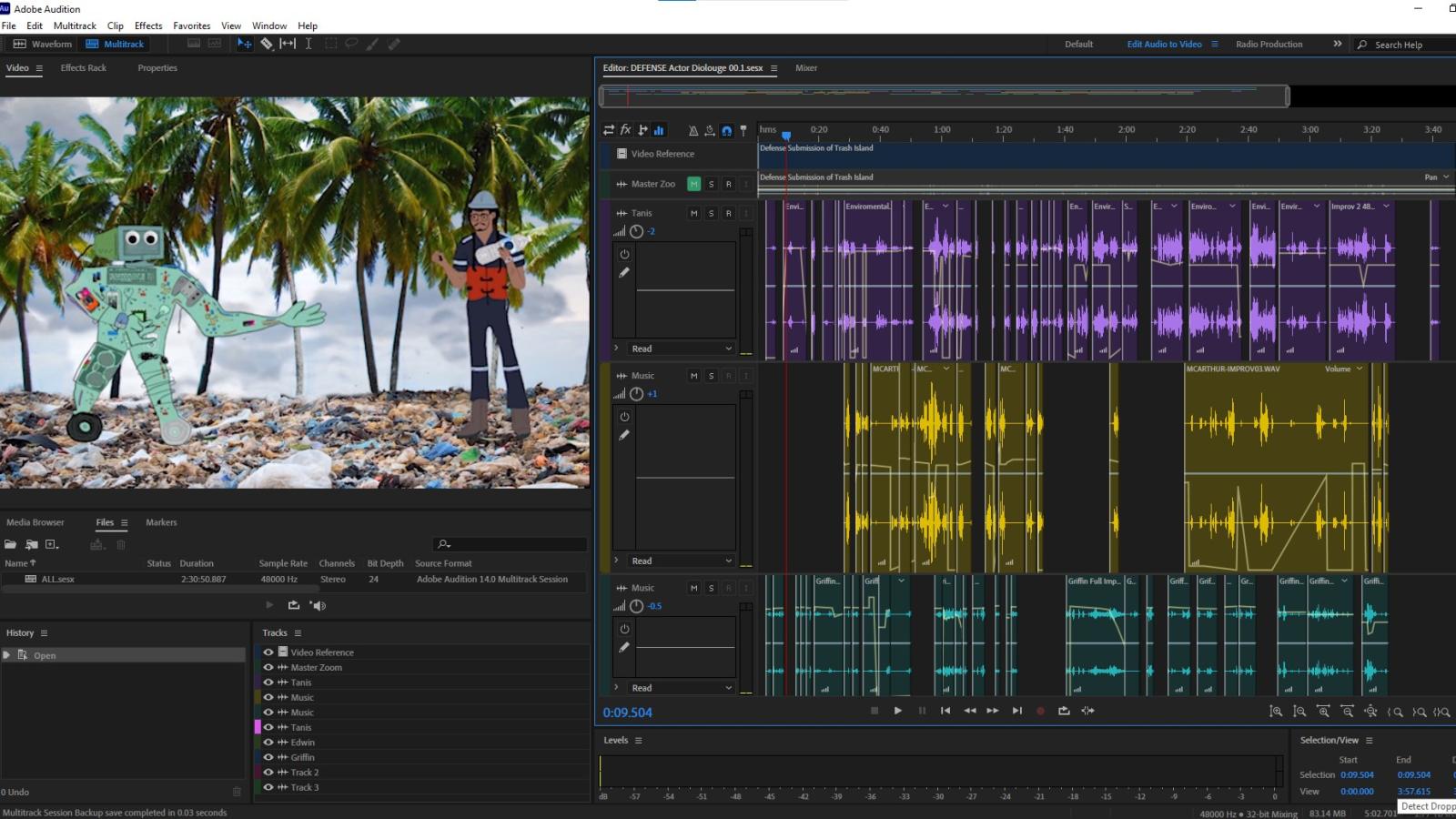Toggle the metronome icon

coord(693,130)
